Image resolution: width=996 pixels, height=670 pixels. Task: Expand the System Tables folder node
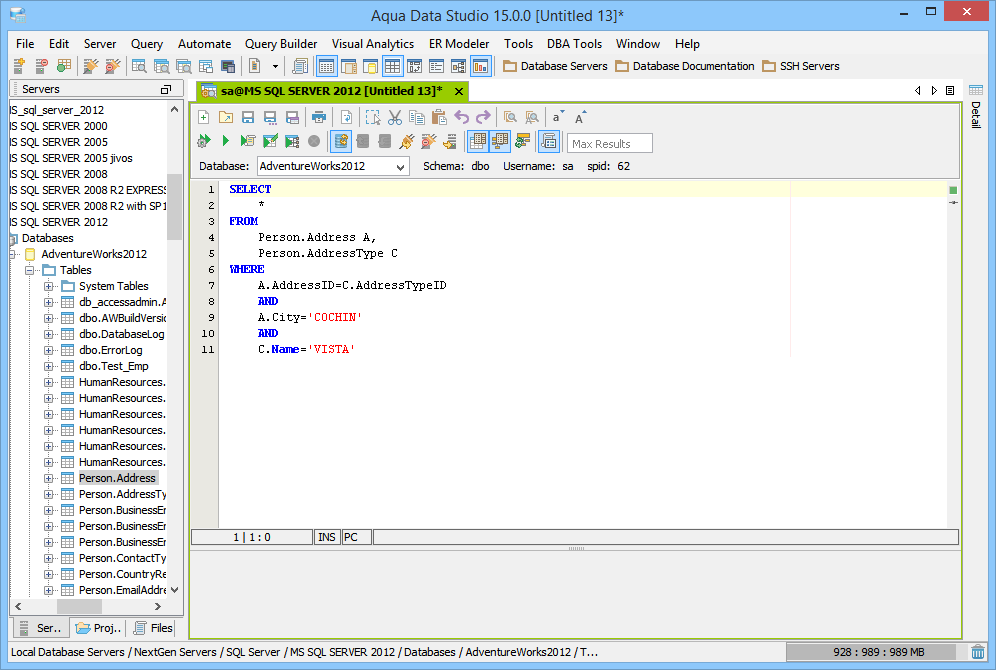coord(48,286)
